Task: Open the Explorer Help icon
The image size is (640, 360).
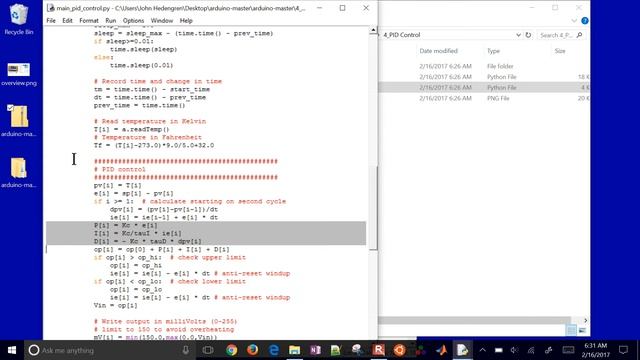Action: click(585, 21)
